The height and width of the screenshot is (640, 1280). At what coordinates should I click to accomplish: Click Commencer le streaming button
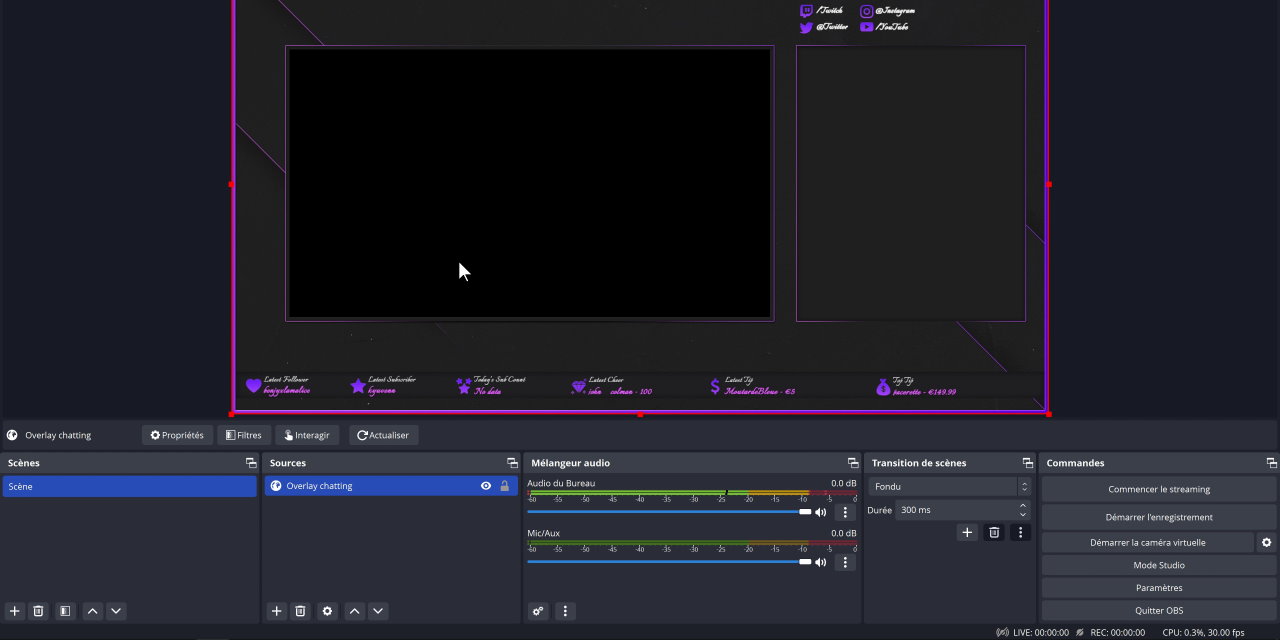1158,489
